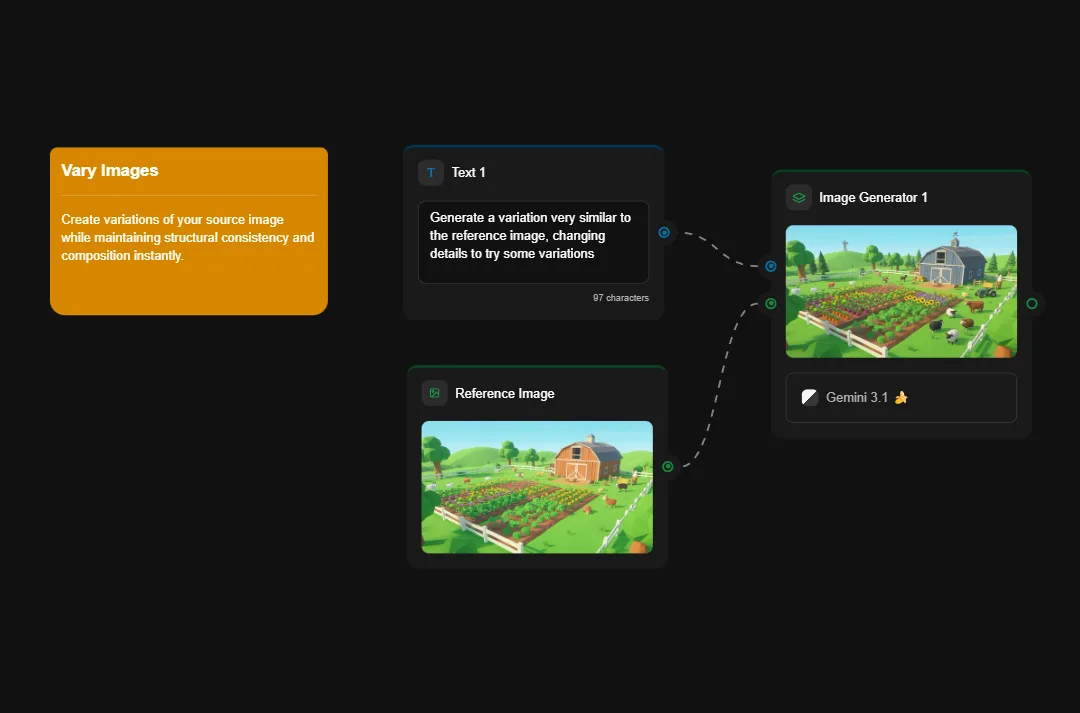
Task: Click the blue text input port on Image Generator 1
Action: (770, 266)
